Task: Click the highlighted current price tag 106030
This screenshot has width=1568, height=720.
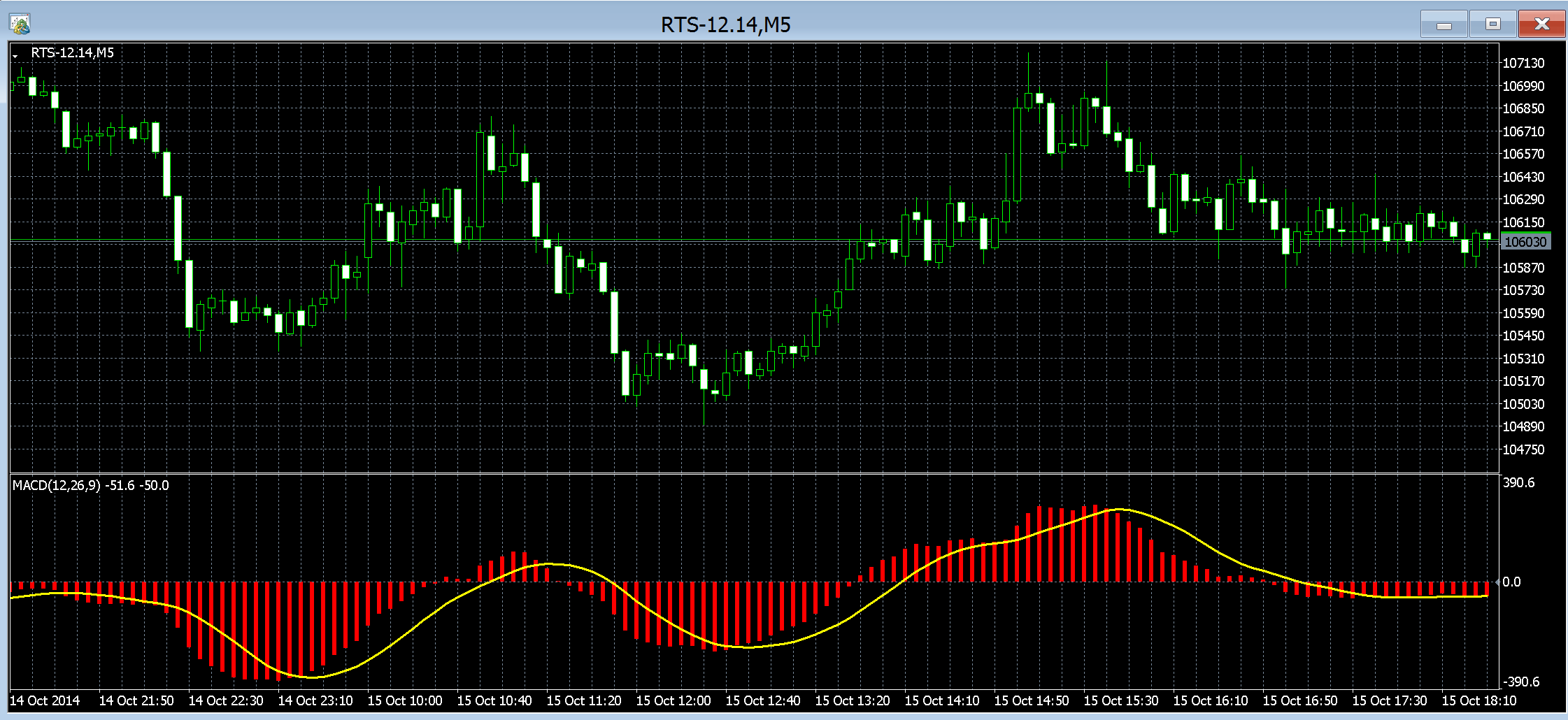Action: click(1525, 242)
